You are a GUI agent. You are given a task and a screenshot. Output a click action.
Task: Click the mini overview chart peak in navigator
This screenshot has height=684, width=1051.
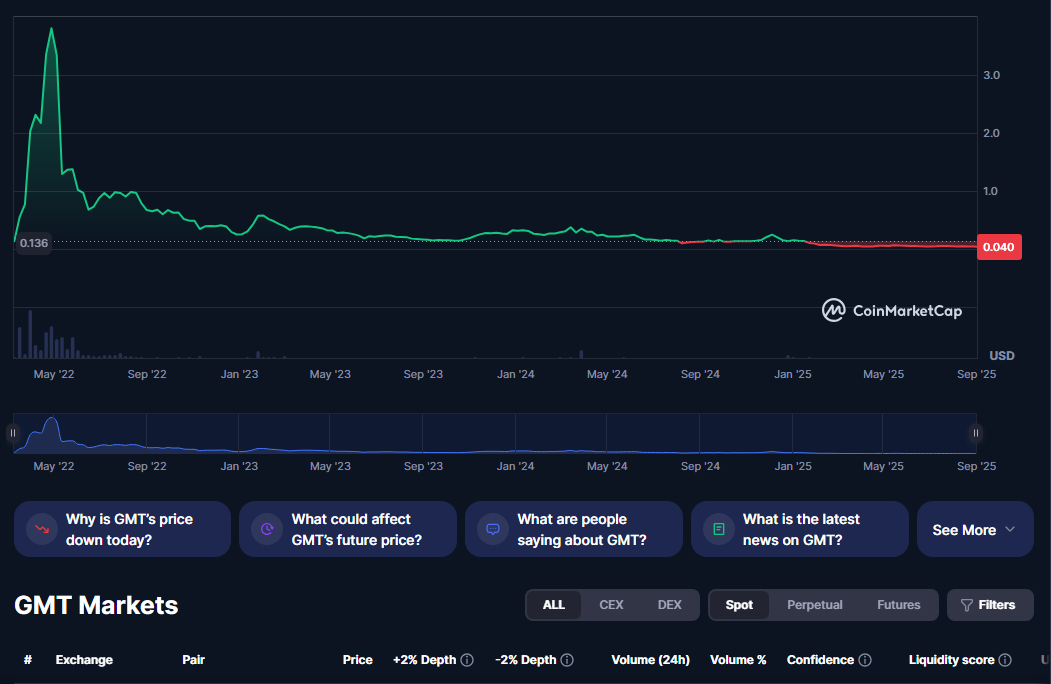[x=52, y=420]
